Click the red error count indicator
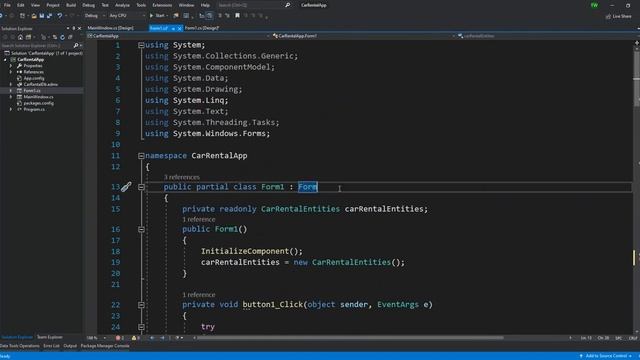The height and width of the screenshot is (360, 640). tap(120, 338)
